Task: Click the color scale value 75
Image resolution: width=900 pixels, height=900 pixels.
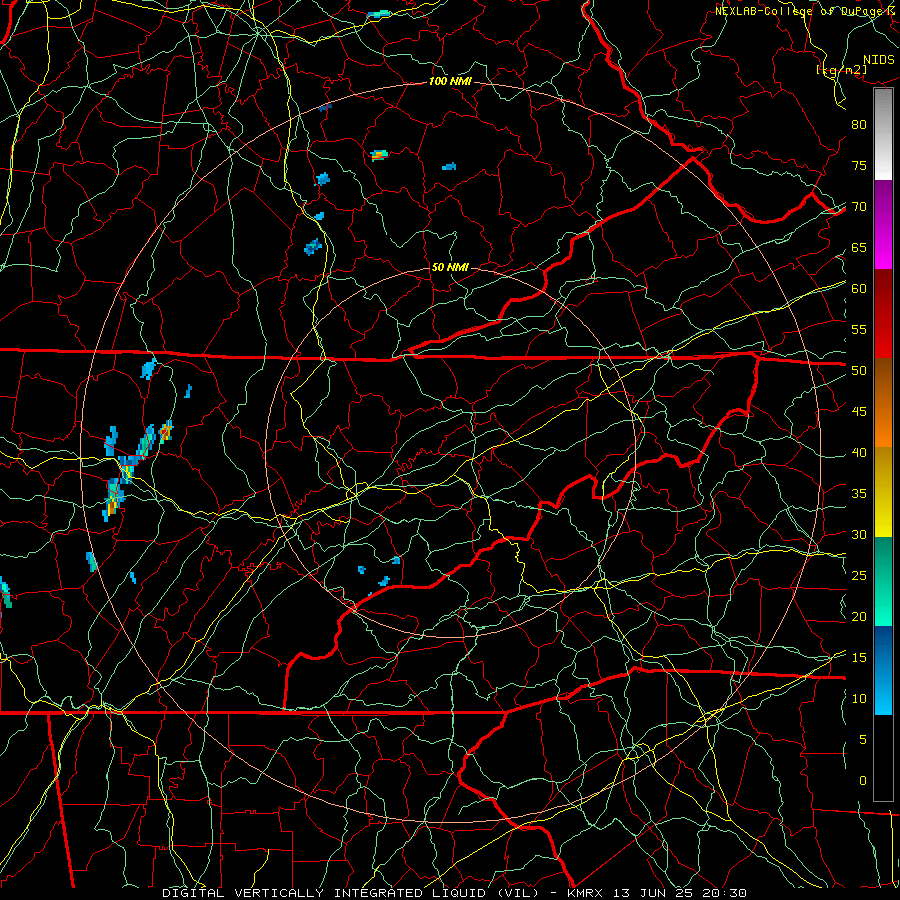Action: pyautogui.click(x=859, y=165)
